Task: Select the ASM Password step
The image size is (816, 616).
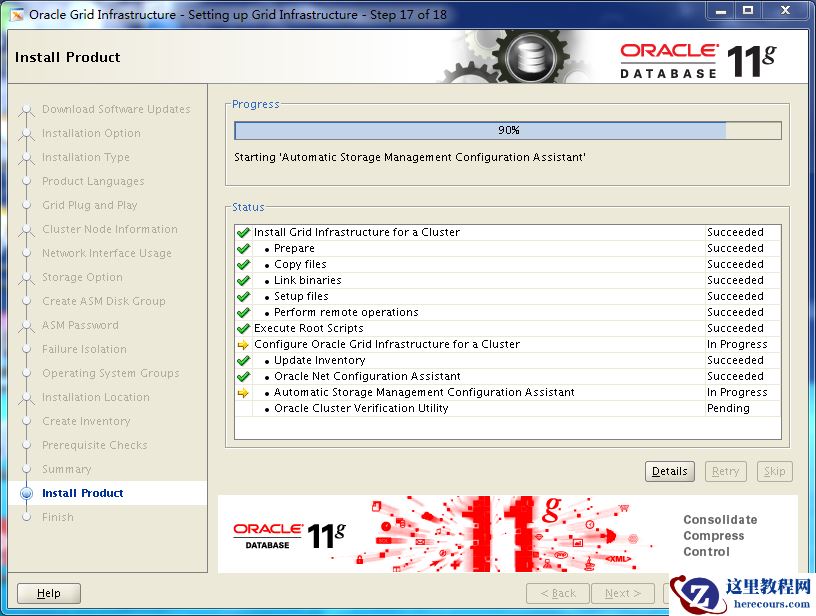Action: pyautogui.click(x=80, y=325)
